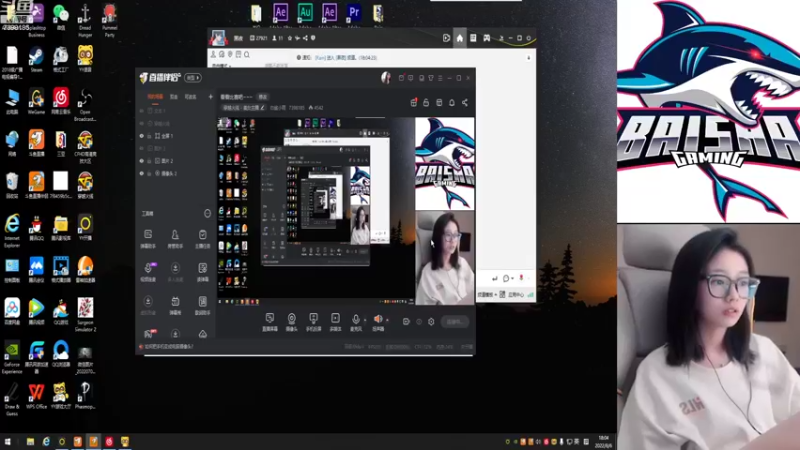This screenshot has width=800, height=450.
Task: Click the camera icon in the bottom toolbar
Action: click(291, 318)
